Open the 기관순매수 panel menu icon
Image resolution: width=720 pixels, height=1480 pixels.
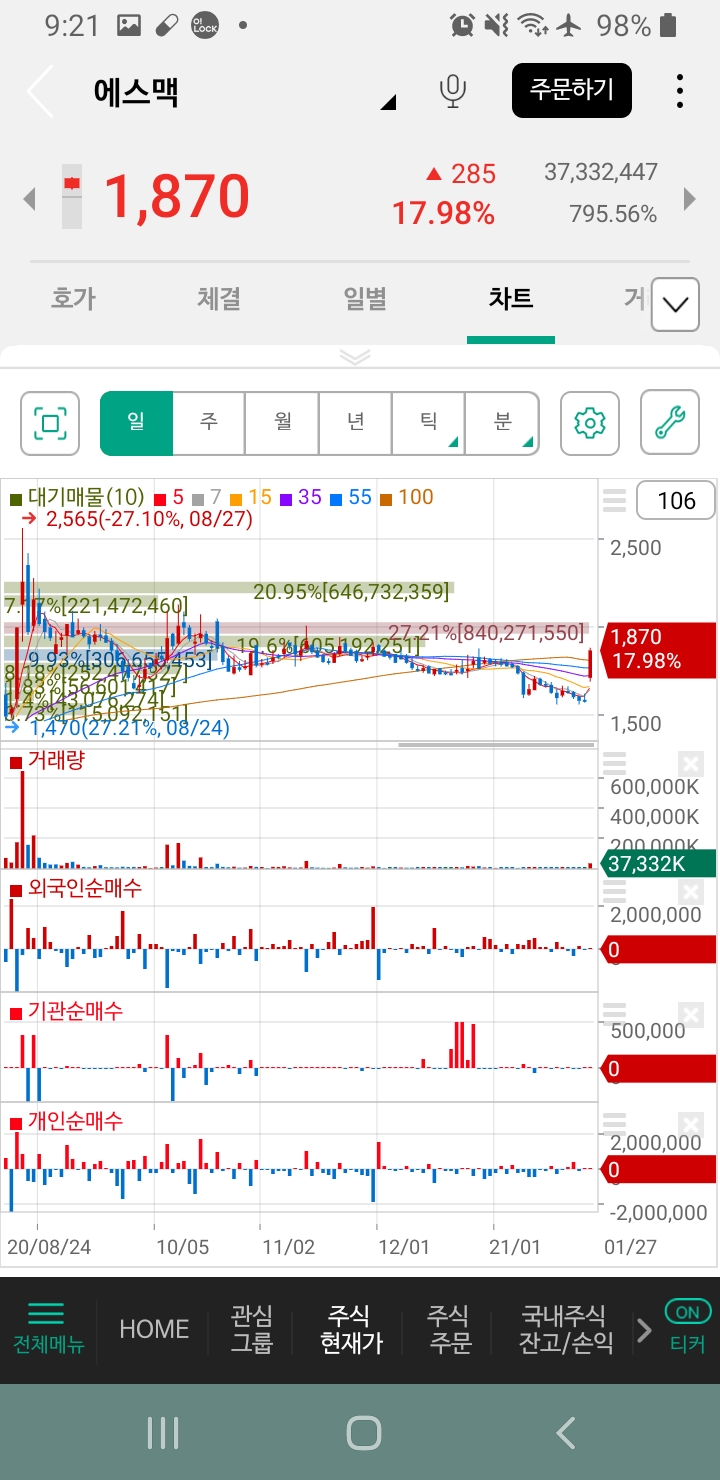tap(614, 1012)
